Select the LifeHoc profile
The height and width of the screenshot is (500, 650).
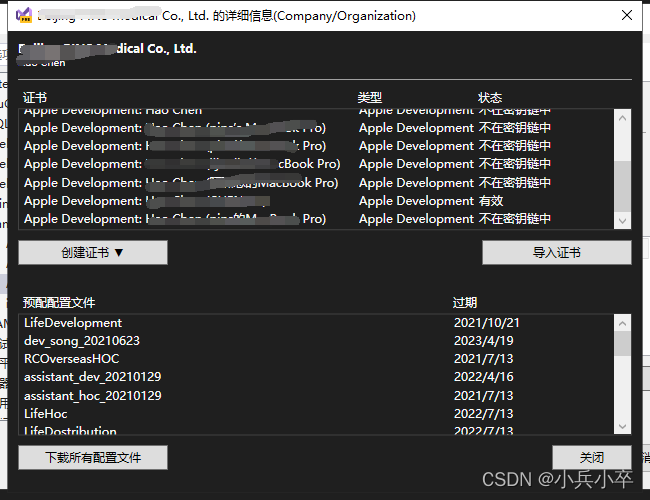[316, 414]
